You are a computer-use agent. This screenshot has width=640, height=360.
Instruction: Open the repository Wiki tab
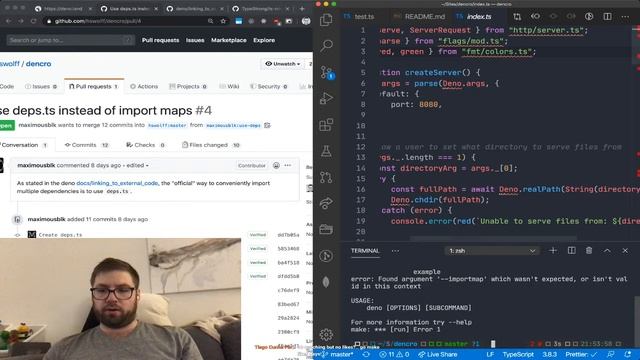pos(229,87)
